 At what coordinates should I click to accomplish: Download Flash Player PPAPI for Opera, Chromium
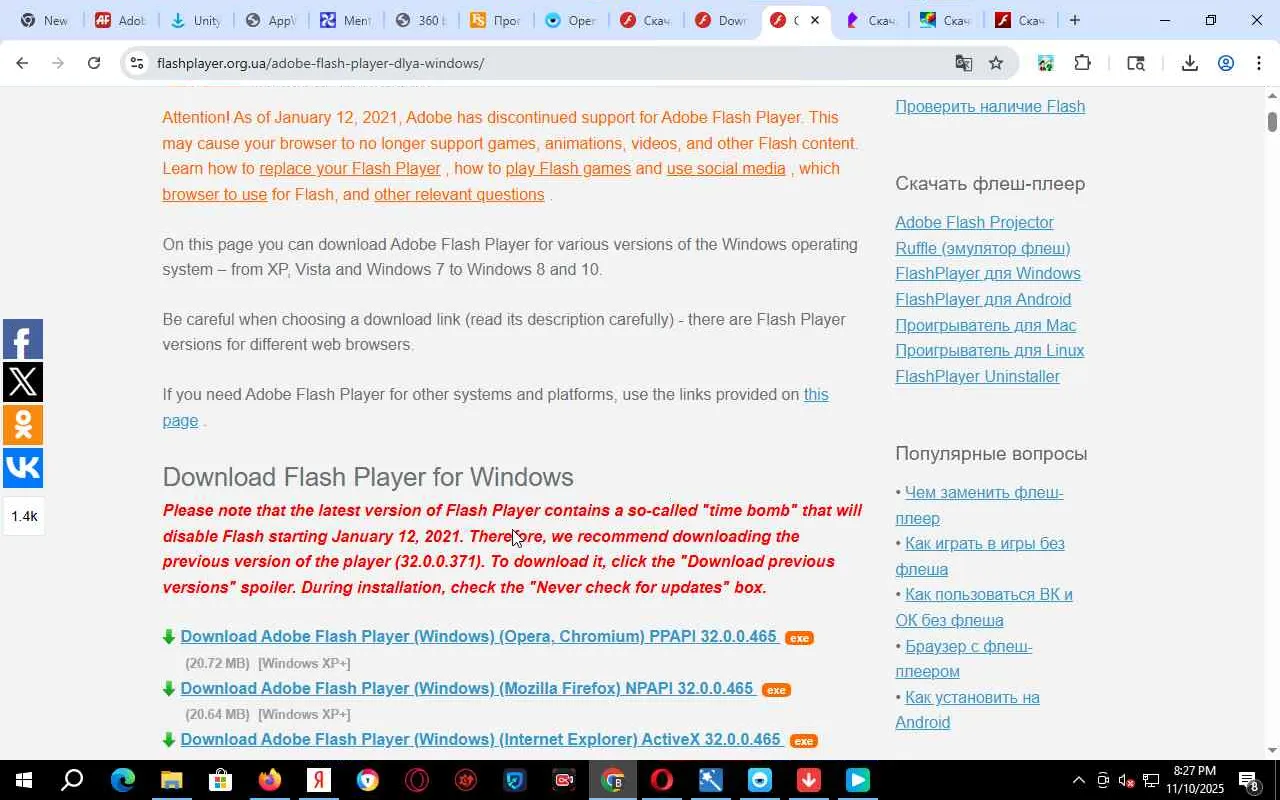[478, 637]
